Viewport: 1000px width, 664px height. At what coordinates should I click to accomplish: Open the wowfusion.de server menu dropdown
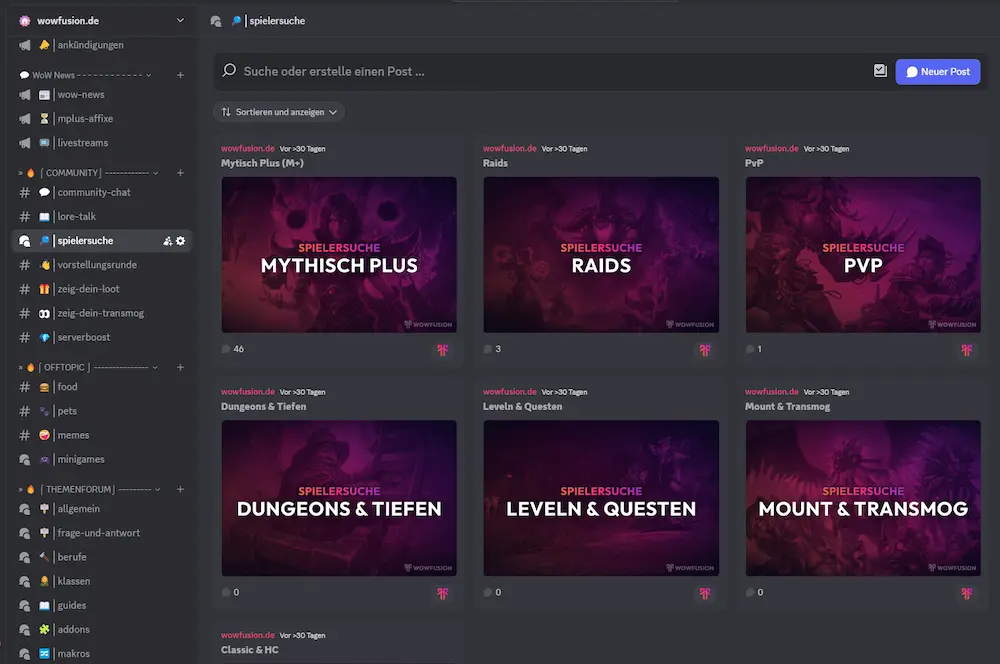[180, 20]
